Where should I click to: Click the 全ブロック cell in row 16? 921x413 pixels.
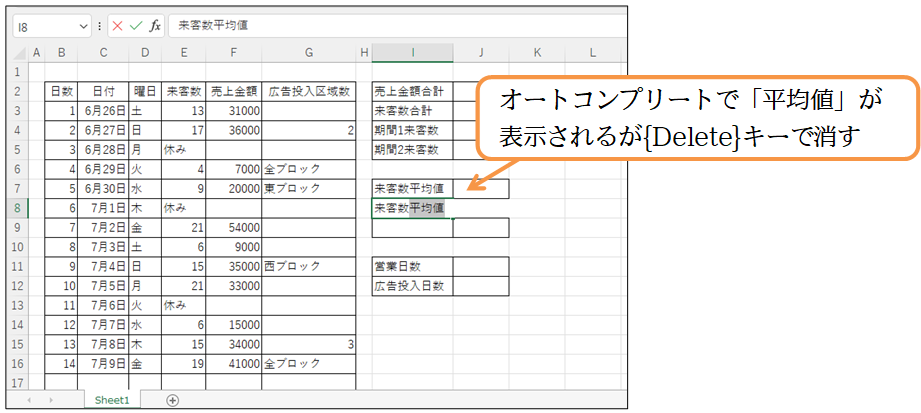point(309,364)
